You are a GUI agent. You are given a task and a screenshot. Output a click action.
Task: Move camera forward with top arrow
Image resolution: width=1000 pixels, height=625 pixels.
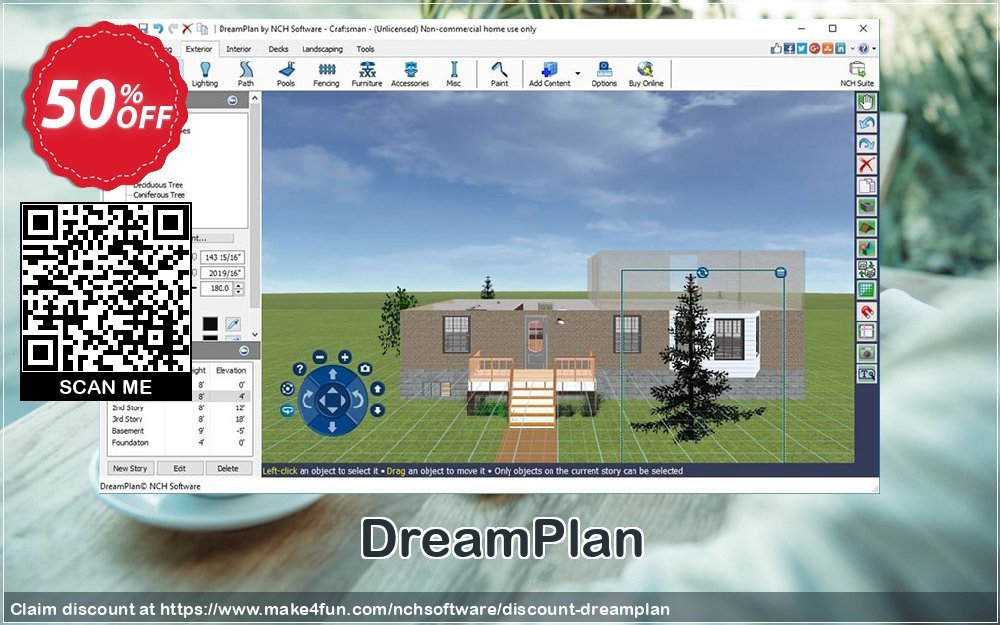[x=332, y=374]
